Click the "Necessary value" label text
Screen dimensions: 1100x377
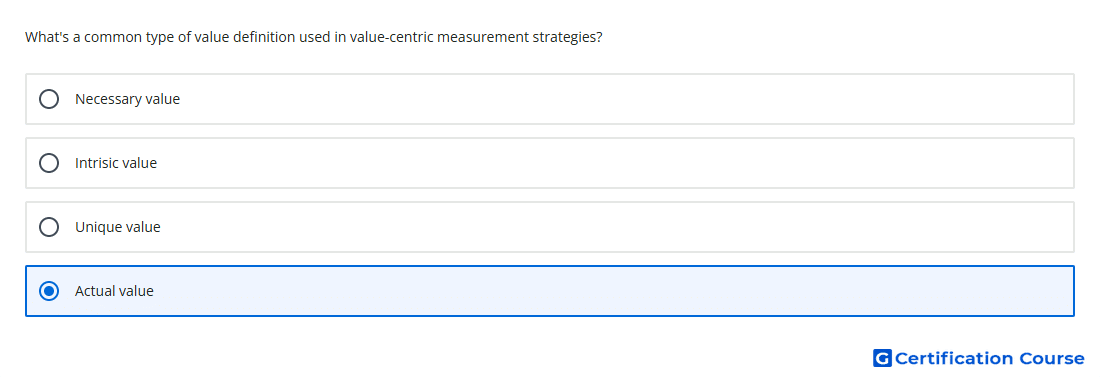[x=127, y=99]
